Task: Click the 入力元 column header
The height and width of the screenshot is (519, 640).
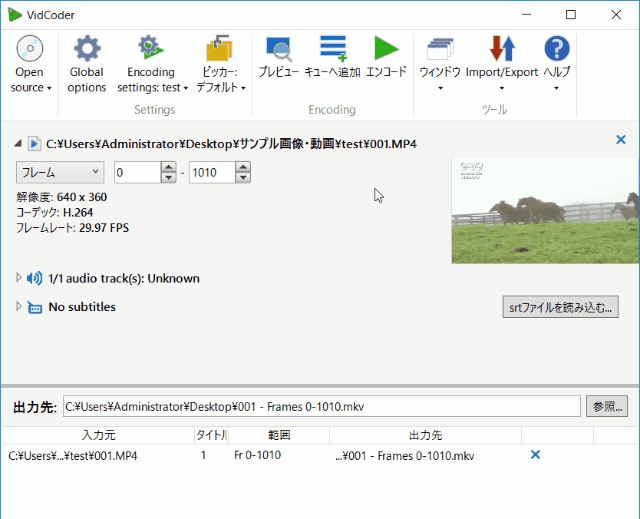Action: pos(98,435)
